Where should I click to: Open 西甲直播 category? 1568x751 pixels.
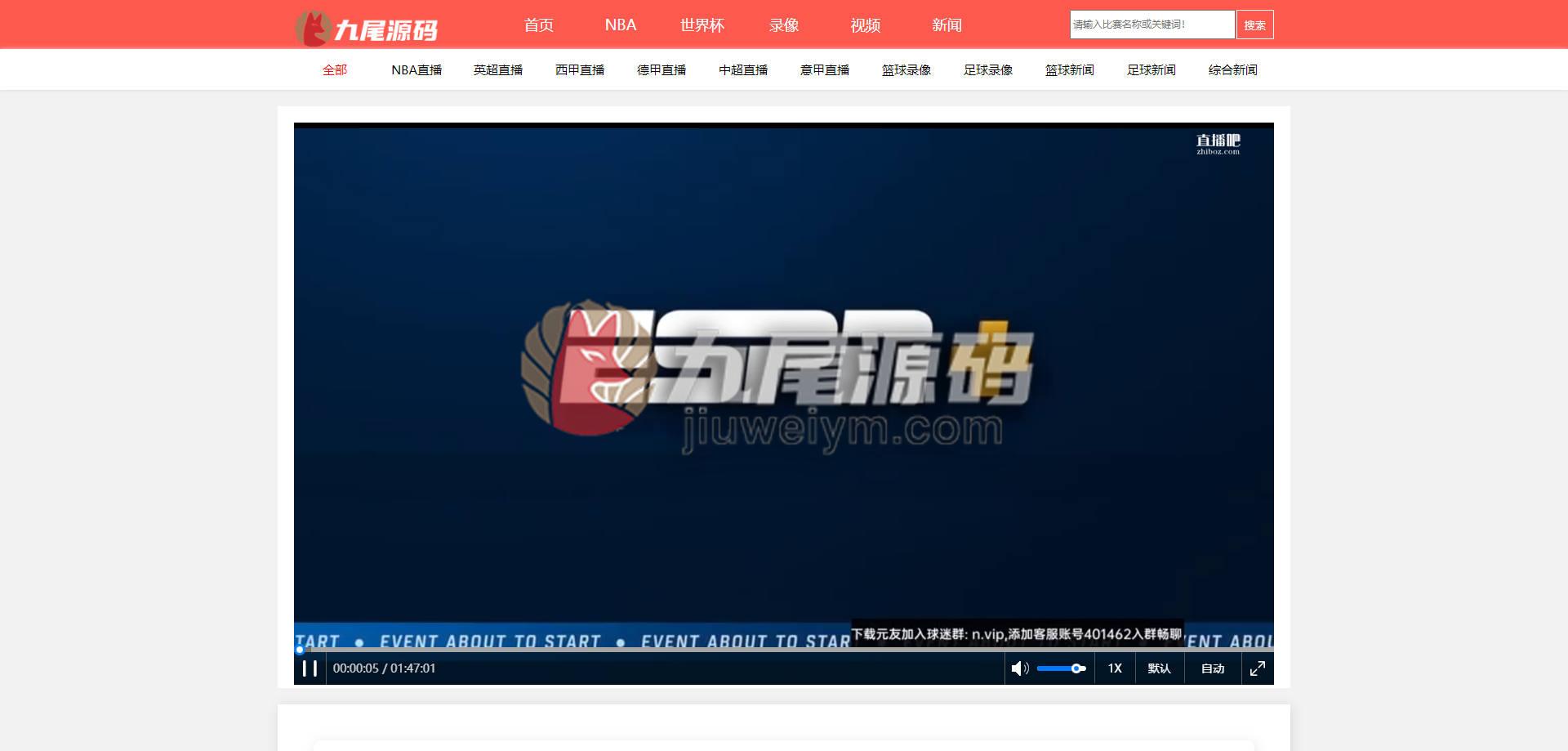(x=580, y=70)
